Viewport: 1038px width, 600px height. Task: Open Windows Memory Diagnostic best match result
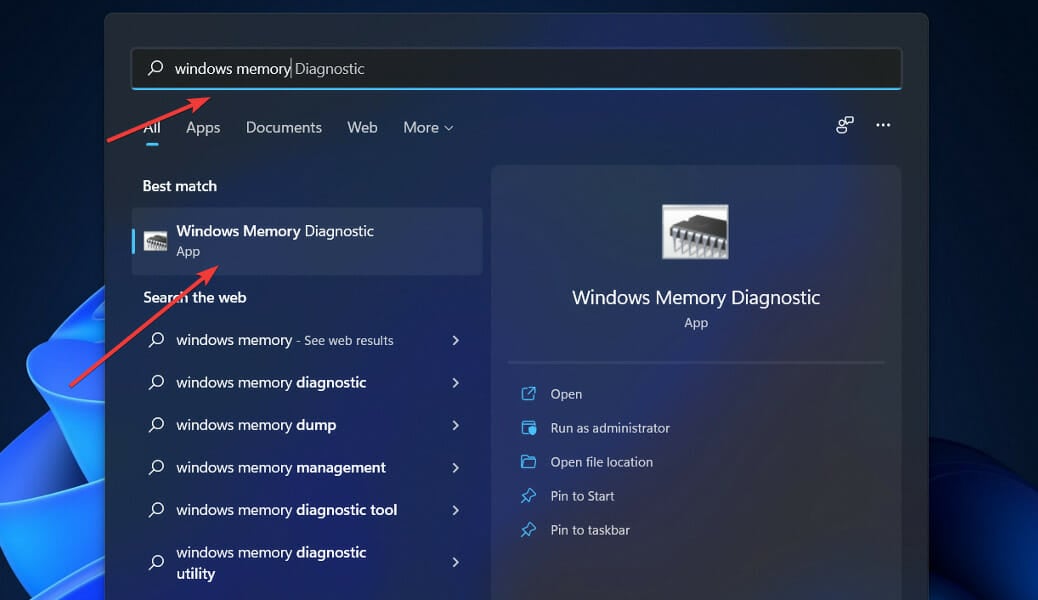[x=307, y=241]
